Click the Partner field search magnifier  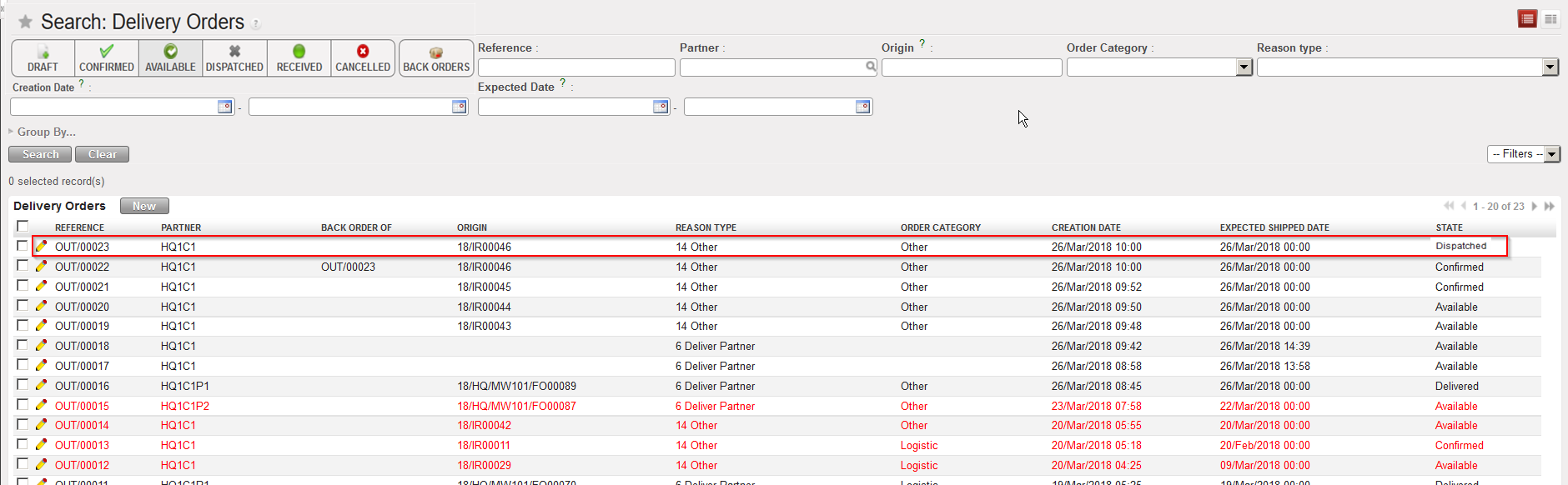[x=871, y=67]
